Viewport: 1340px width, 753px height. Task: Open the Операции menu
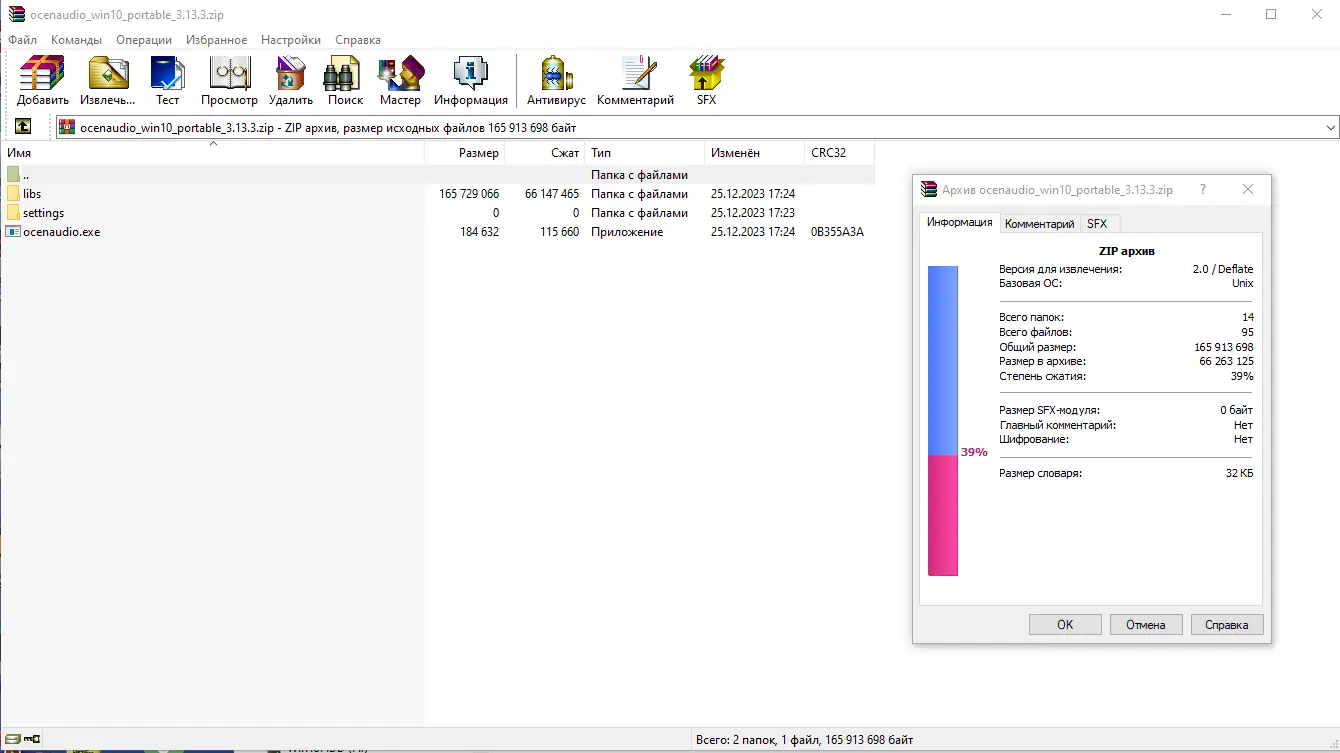144,40
